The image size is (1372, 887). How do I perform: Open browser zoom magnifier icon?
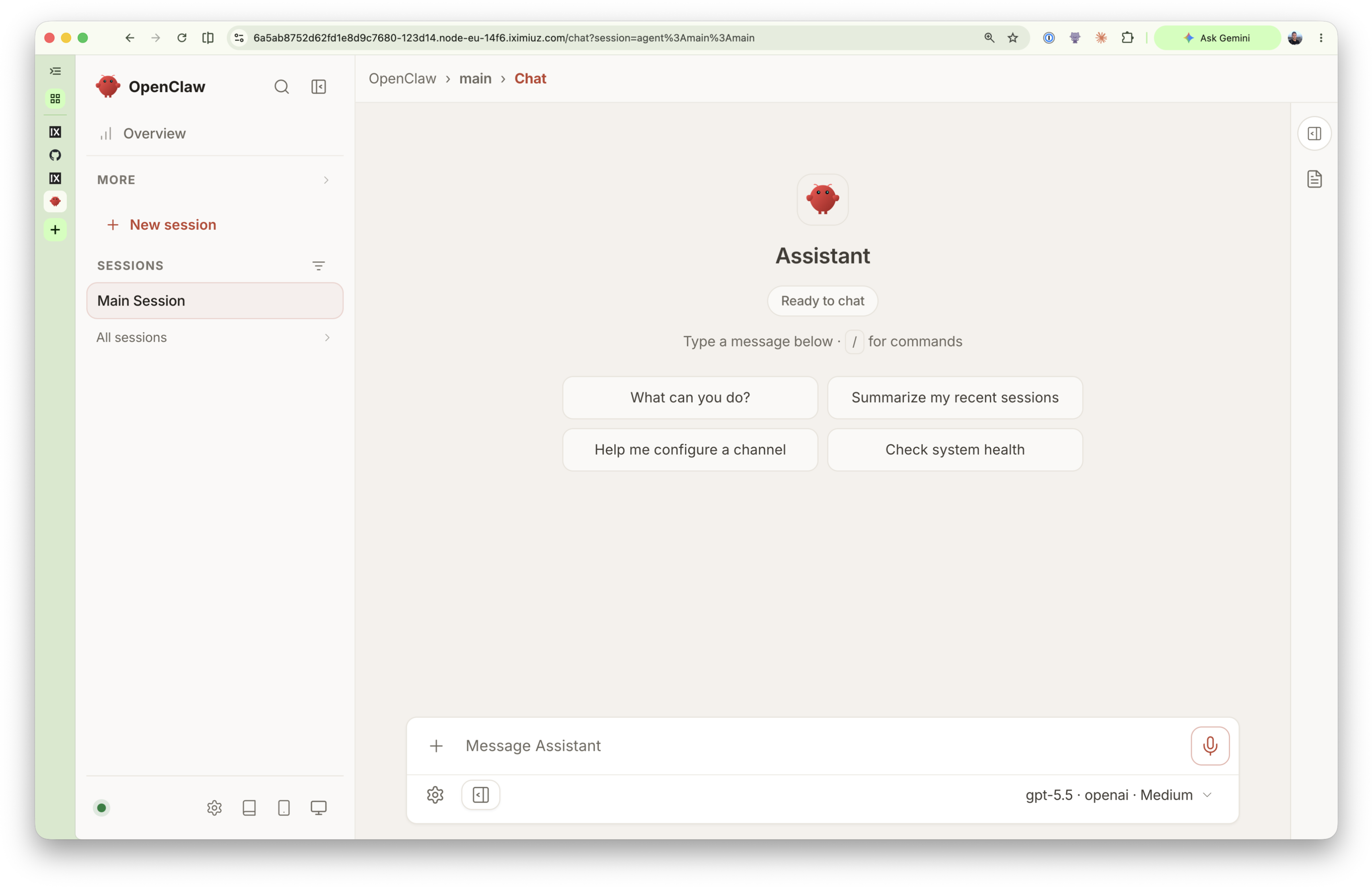pyautogui.click(x=989, y=38)
